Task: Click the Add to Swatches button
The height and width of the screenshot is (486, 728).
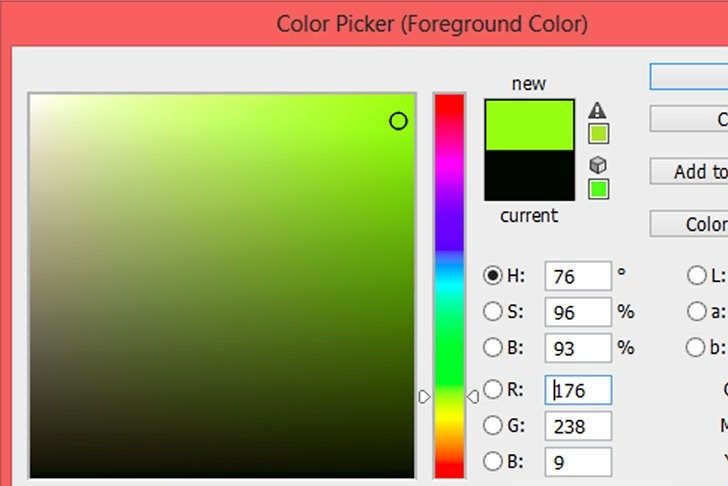Action: (688, 172)
